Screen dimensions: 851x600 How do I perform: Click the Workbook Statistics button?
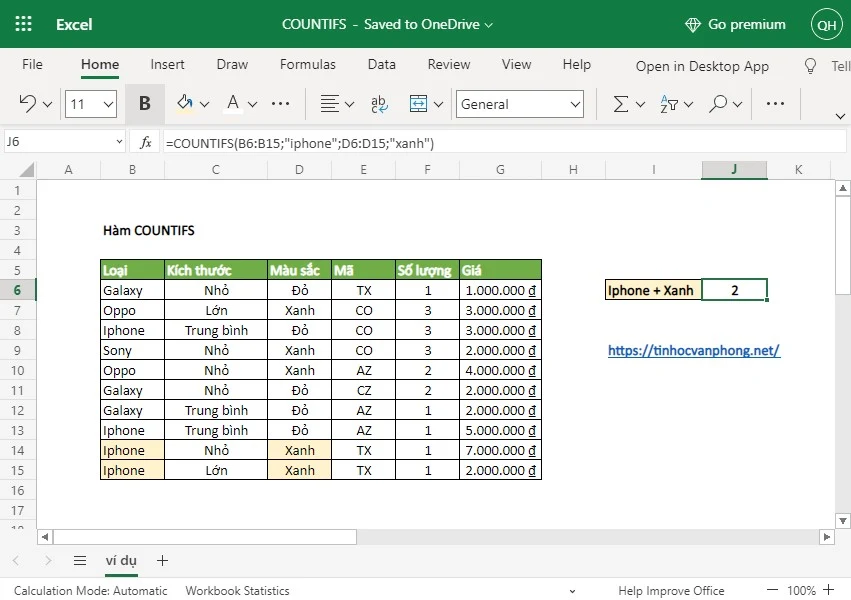point(237,590)
